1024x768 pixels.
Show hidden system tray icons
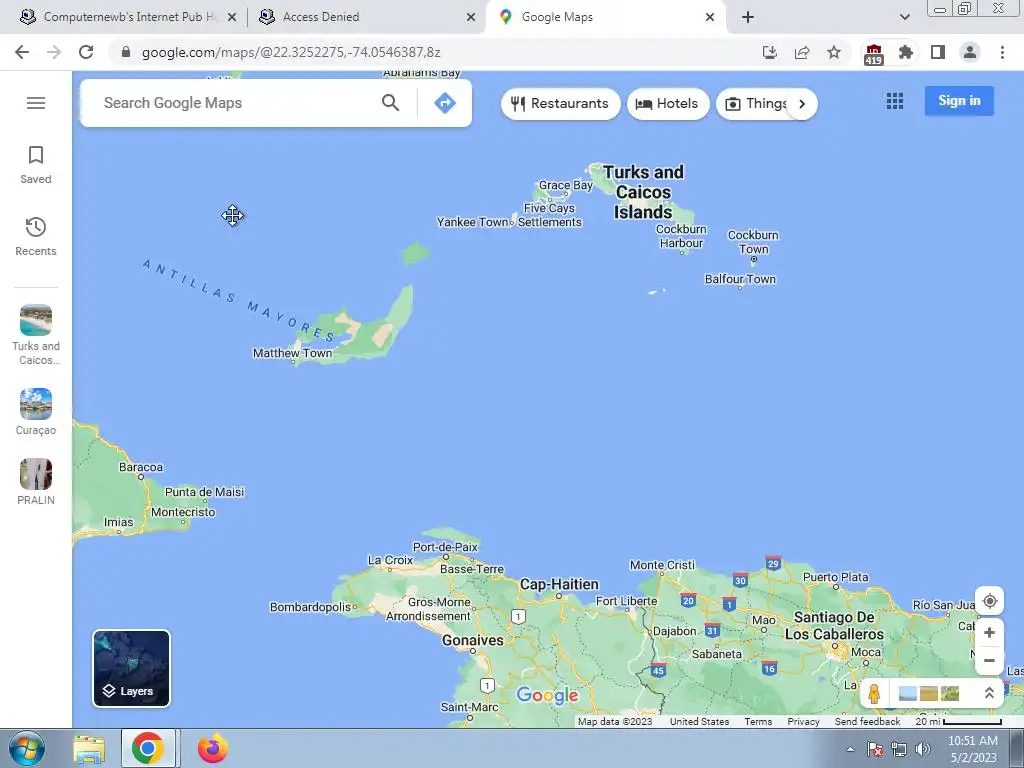[850, 749]
